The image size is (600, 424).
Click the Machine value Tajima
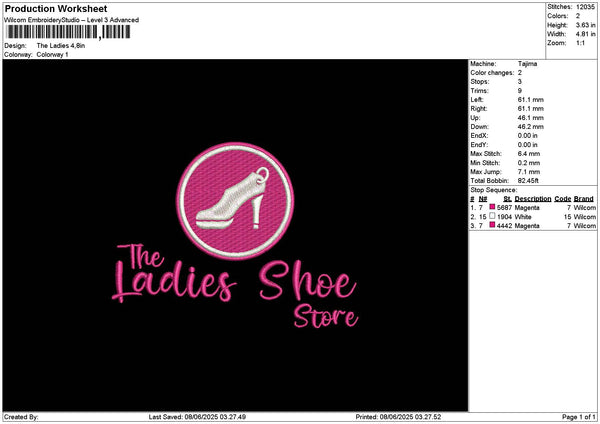tap(527, 64)
